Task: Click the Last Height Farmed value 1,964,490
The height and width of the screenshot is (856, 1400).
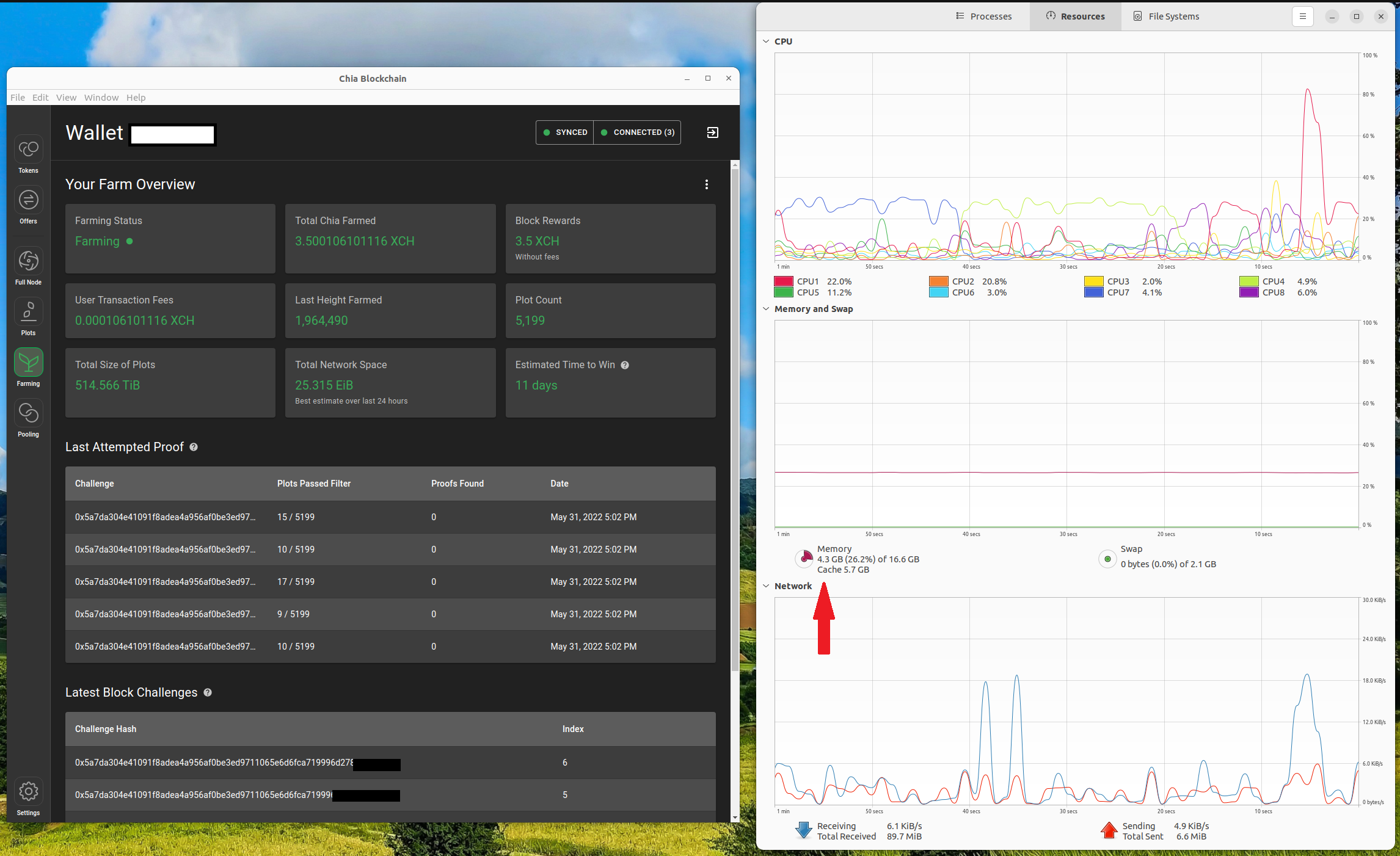Action: [321, 321]
